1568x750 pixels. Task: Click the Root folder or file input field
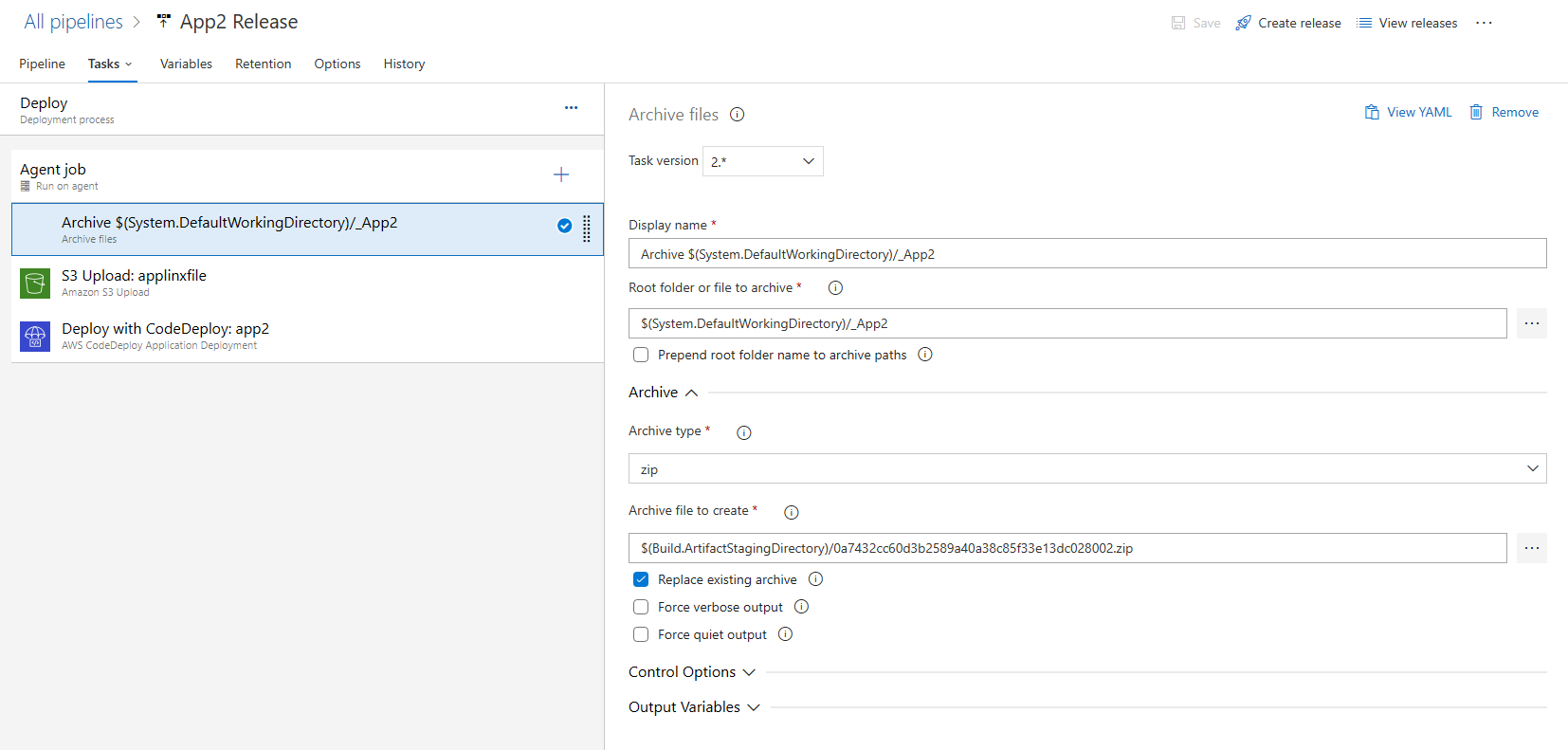[x=1067, y=323]
